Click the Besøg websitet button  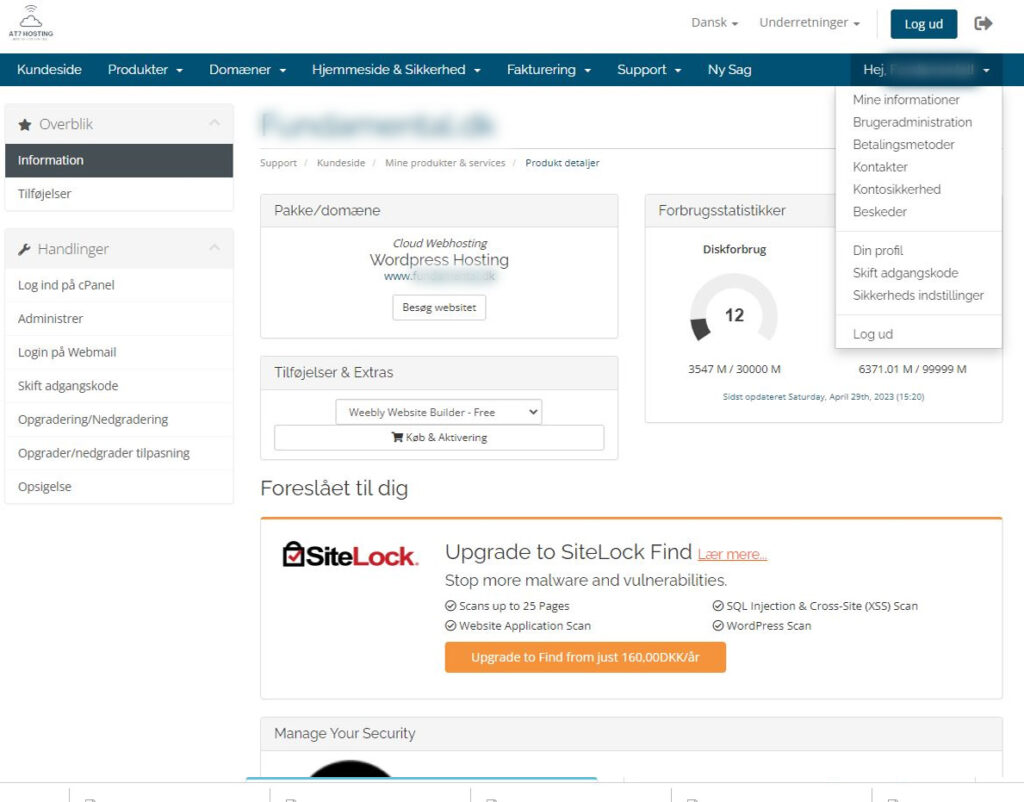click(x=439, y=307)
